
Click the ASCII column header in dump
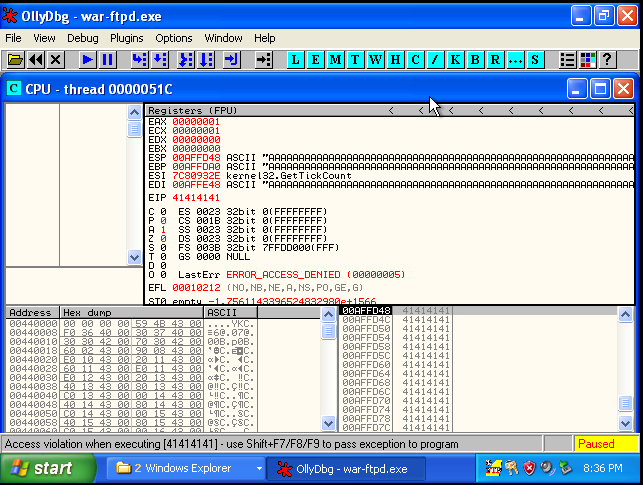(230, 312)
